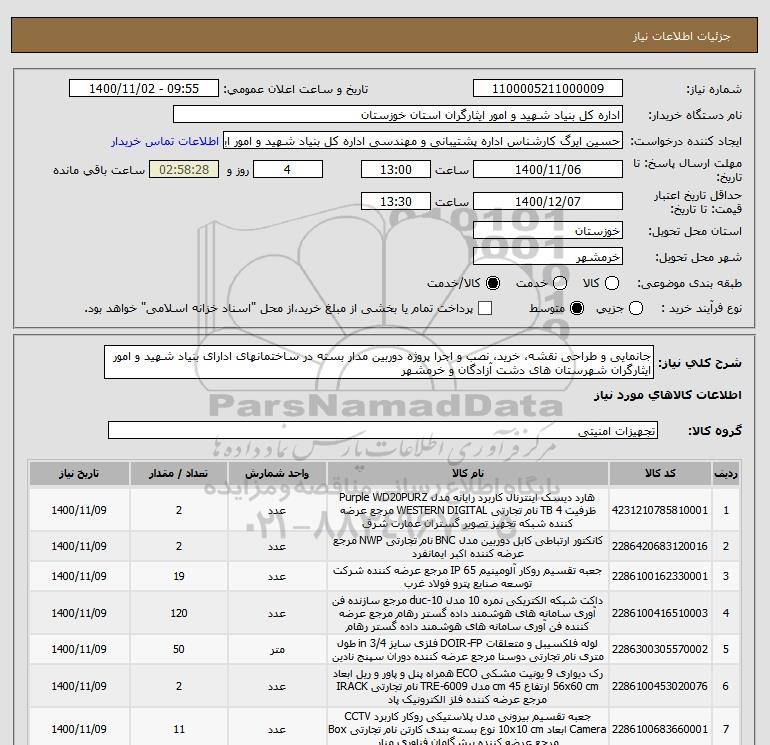Select the کالا radio button

tap(612, 283)
